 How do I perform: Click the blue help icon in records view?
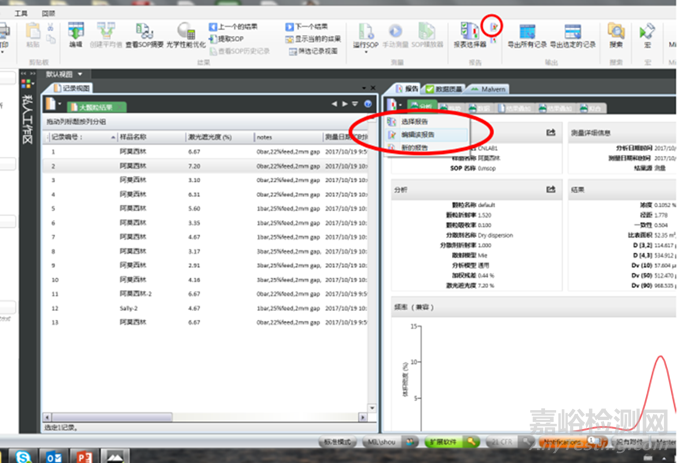point(369,103)
